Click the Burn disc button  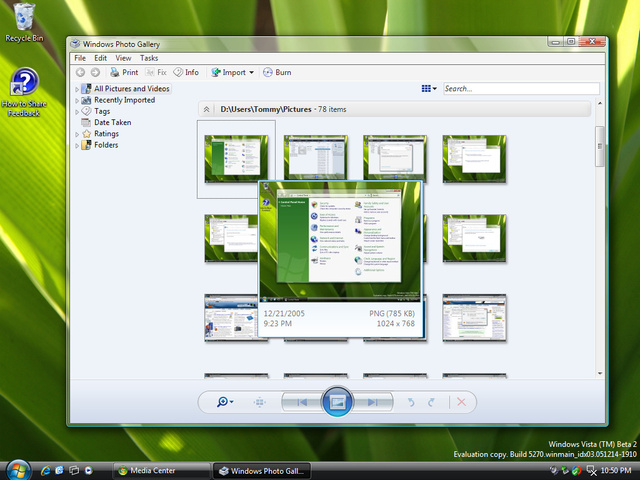click(x=277, y=72)
